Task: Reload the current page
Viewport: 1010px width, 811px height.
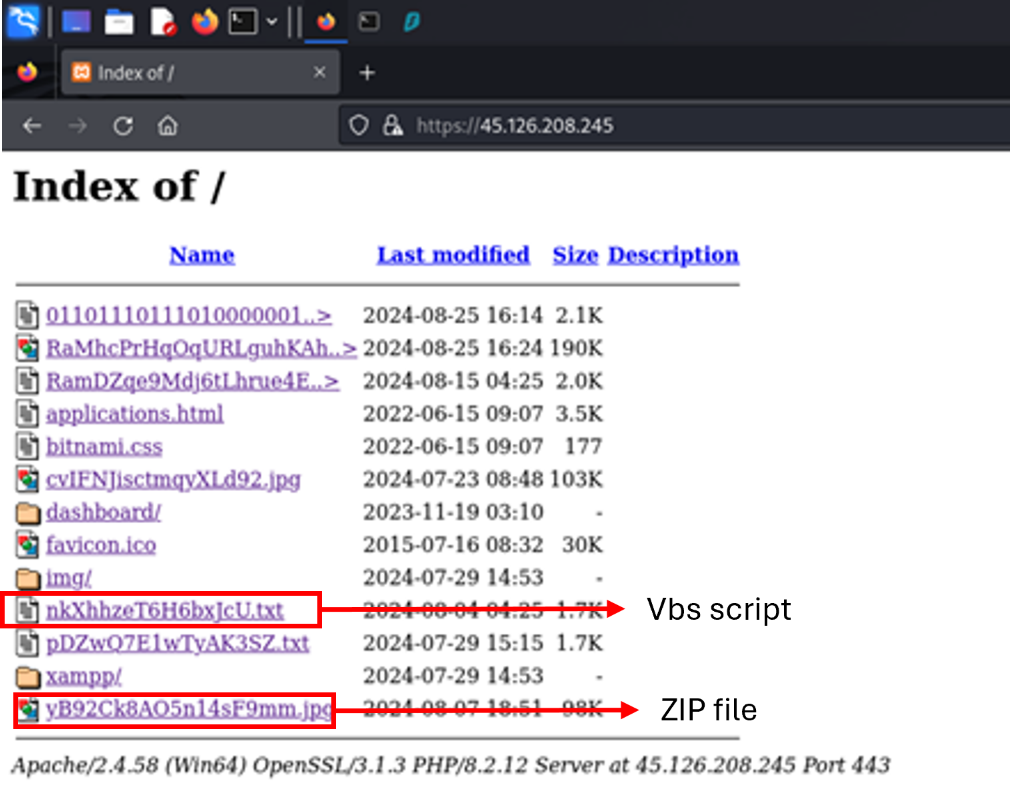Action: tap(123, 126)
